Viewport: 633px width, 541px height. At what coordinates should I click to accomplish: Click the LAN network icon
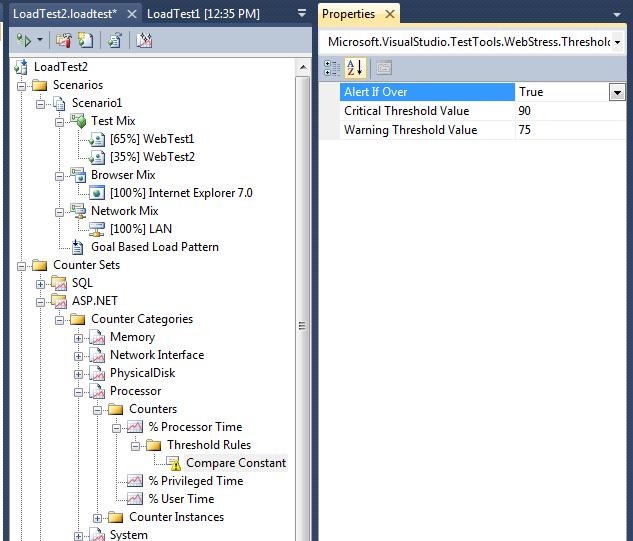(x=97, y=229)
